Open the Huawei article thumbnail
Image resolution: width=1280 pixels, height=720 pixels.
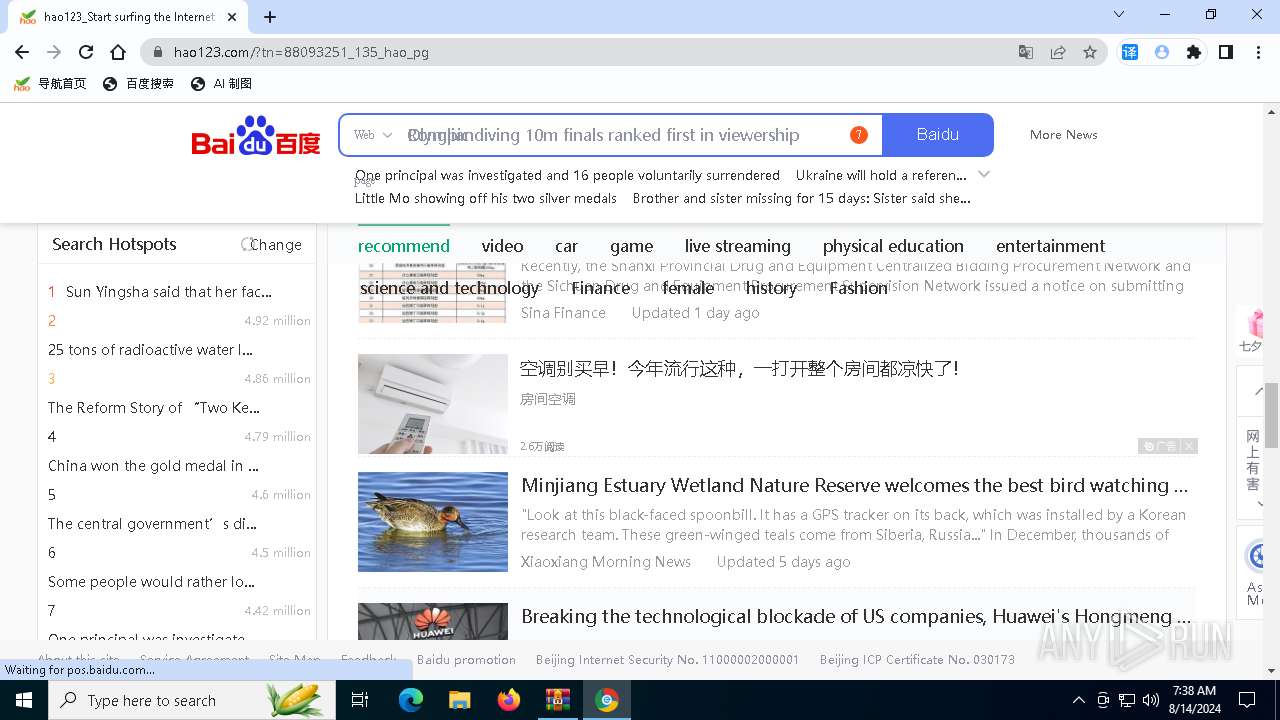point(433,621)
